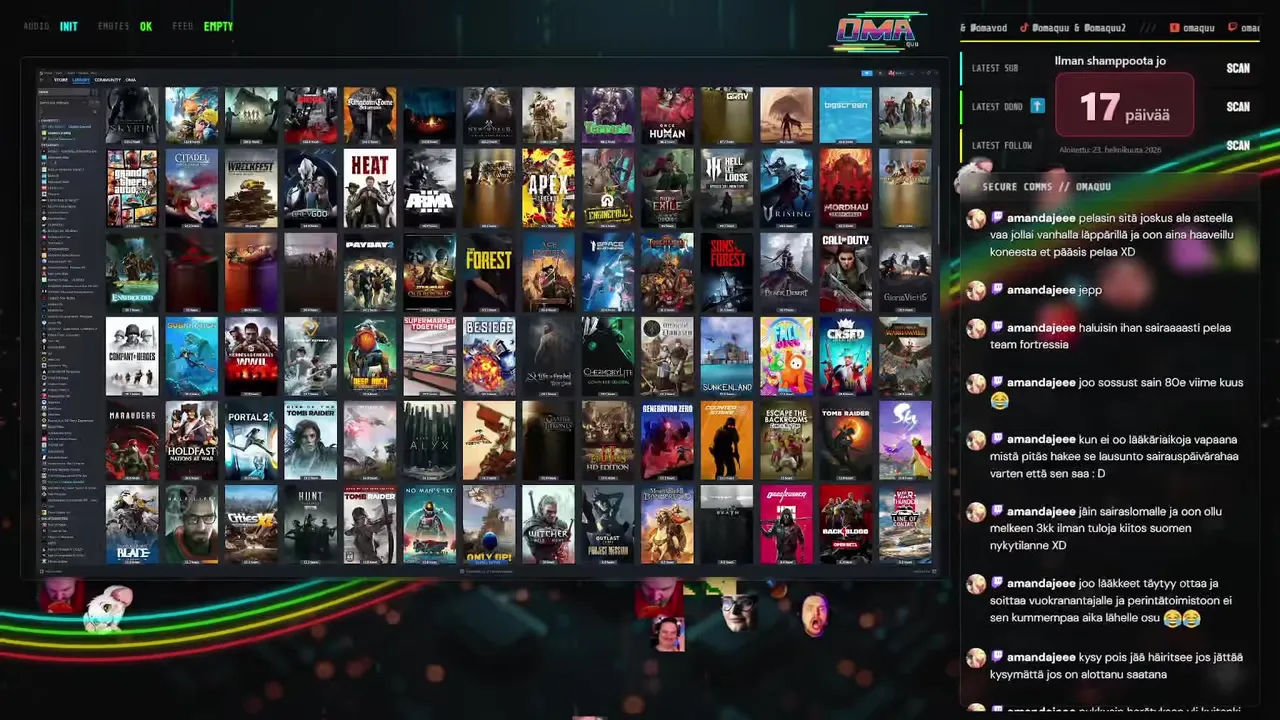Select the Besiege game cover
The height and width of the screenshot is (720, 1280).
tap(489, 356)
